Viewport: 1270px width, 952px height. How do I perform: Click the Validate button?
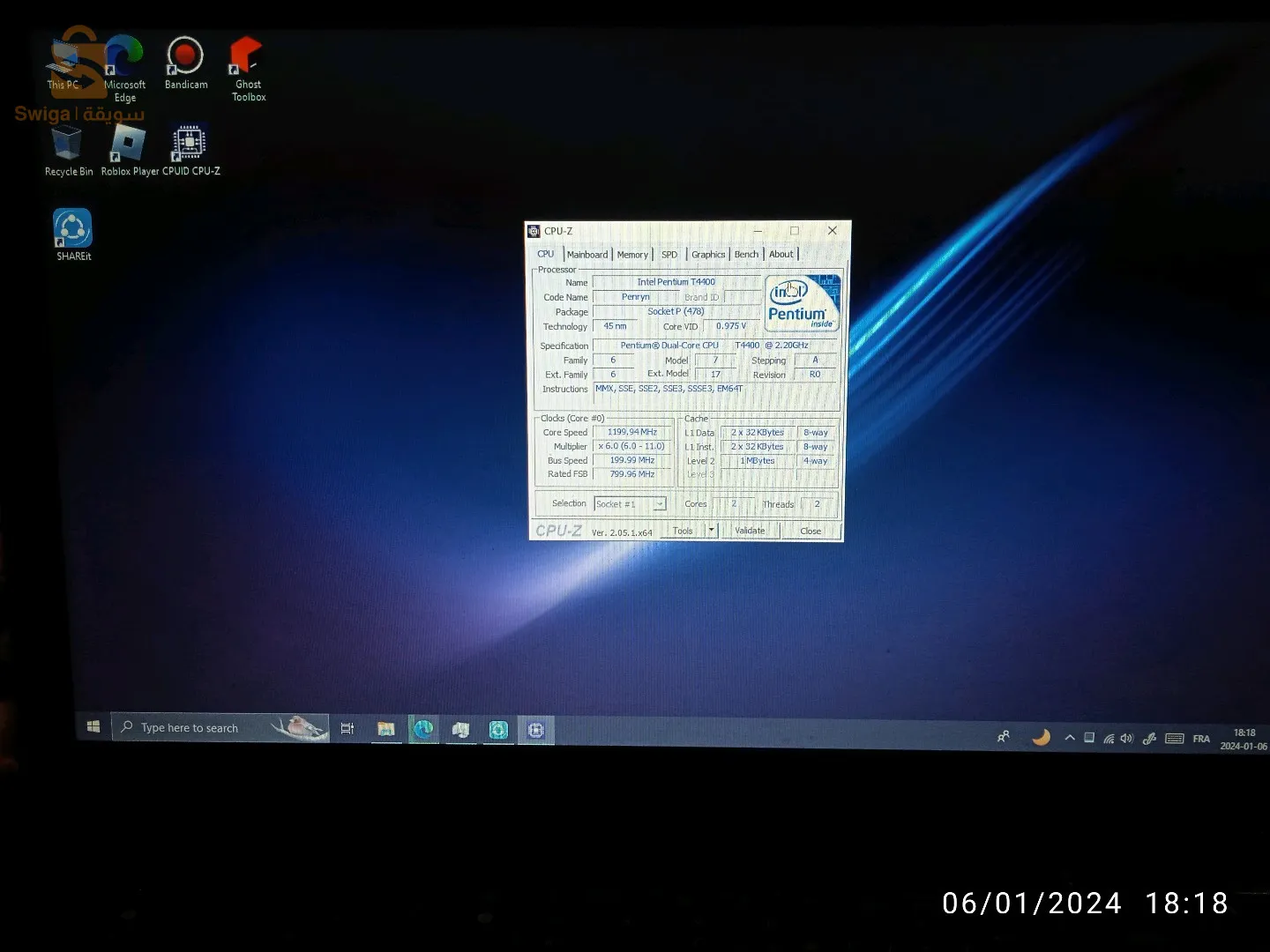click(x=750, y=531)
